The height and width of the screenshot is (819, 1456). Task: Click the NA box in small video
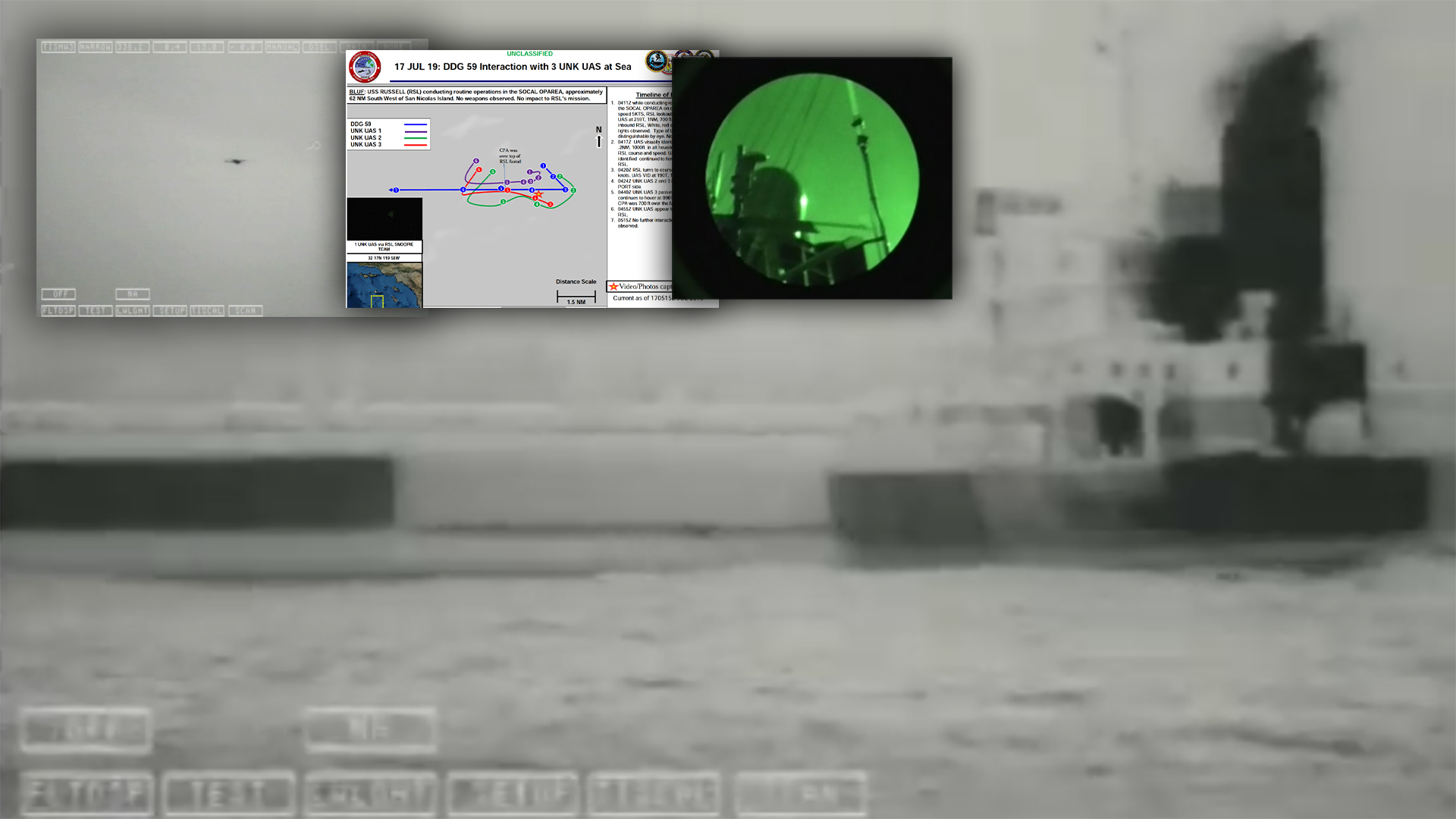133,293
